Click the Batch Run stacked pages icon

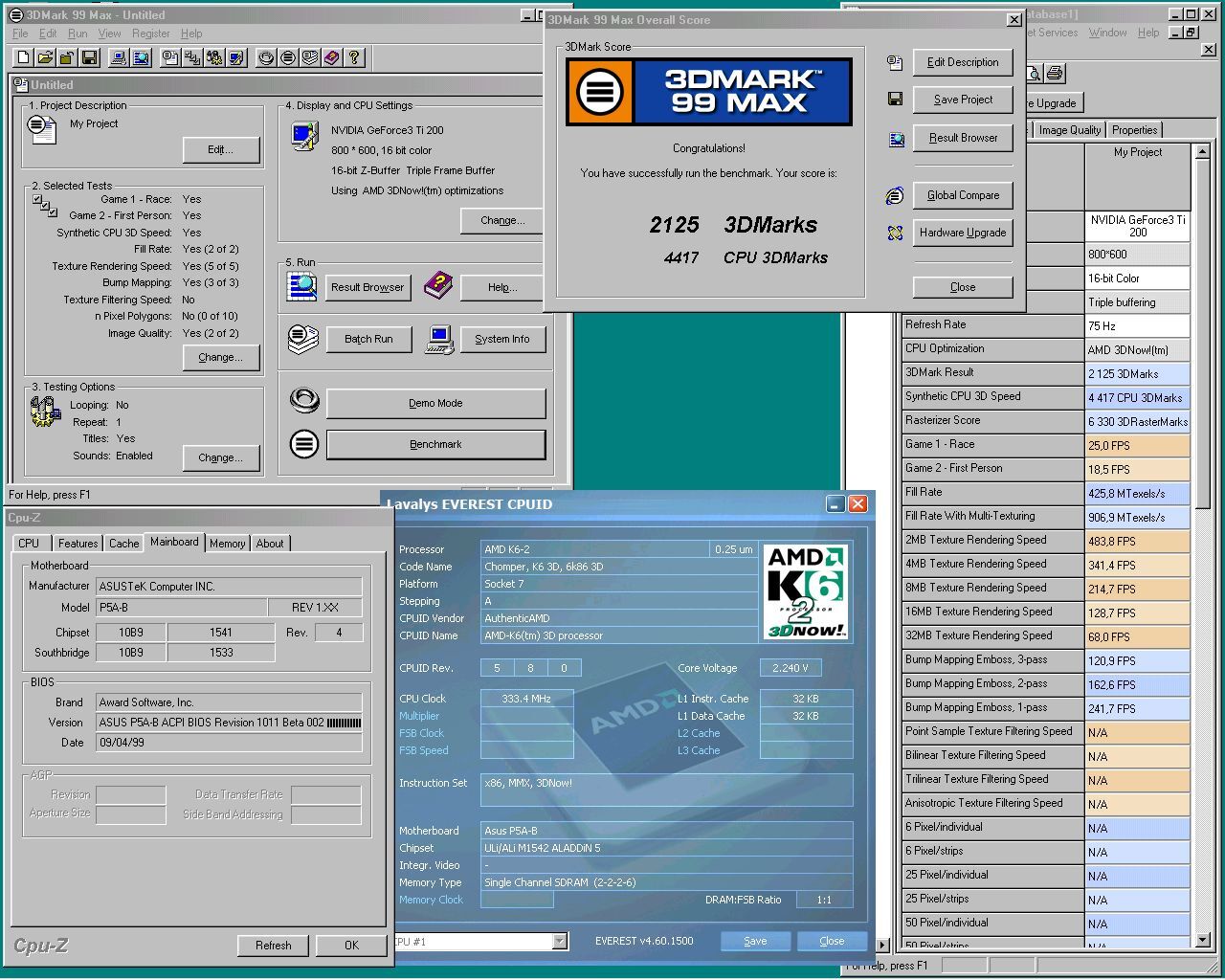[303, 339]
